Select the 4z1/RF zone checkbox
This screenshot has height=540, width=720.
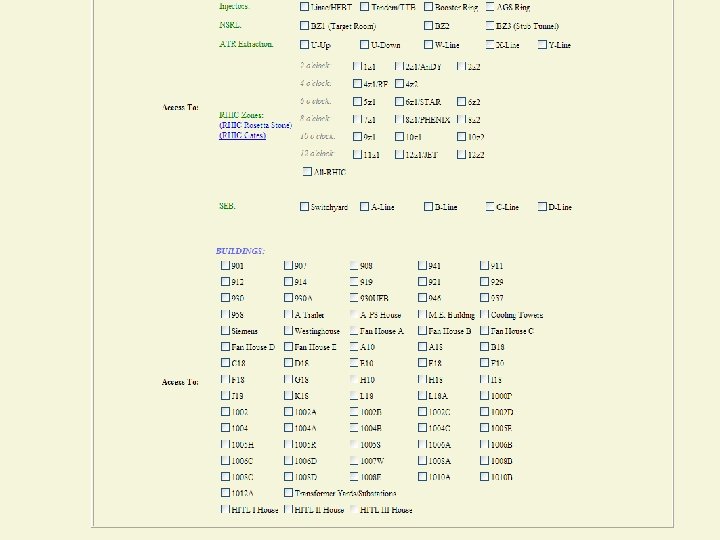click(357, 83)
